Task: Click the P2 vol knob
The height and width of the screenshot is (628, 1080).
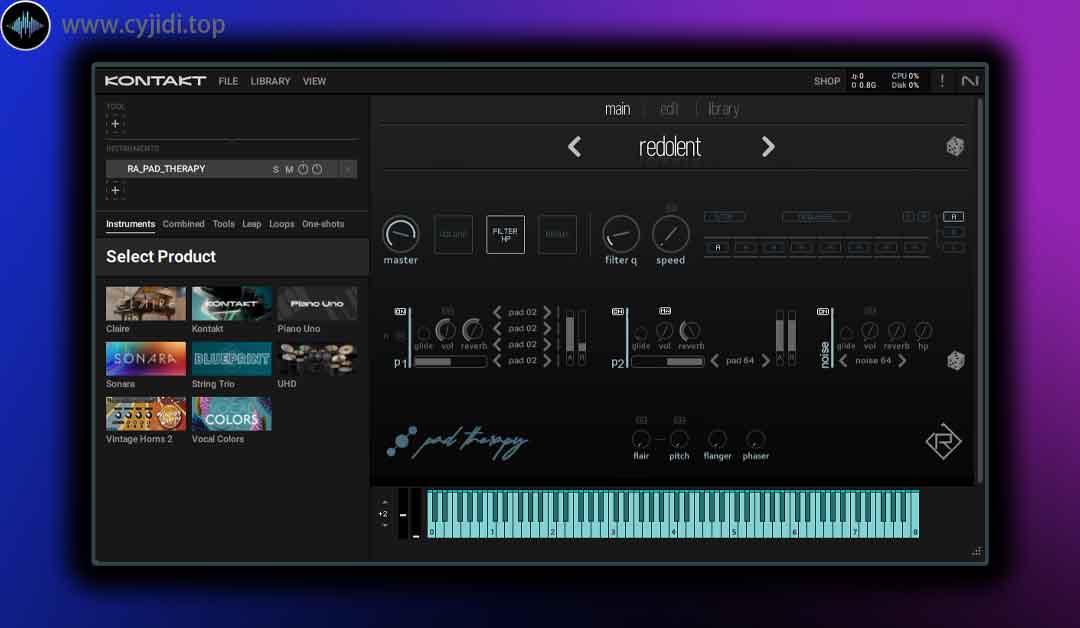Action: point(664,331)
